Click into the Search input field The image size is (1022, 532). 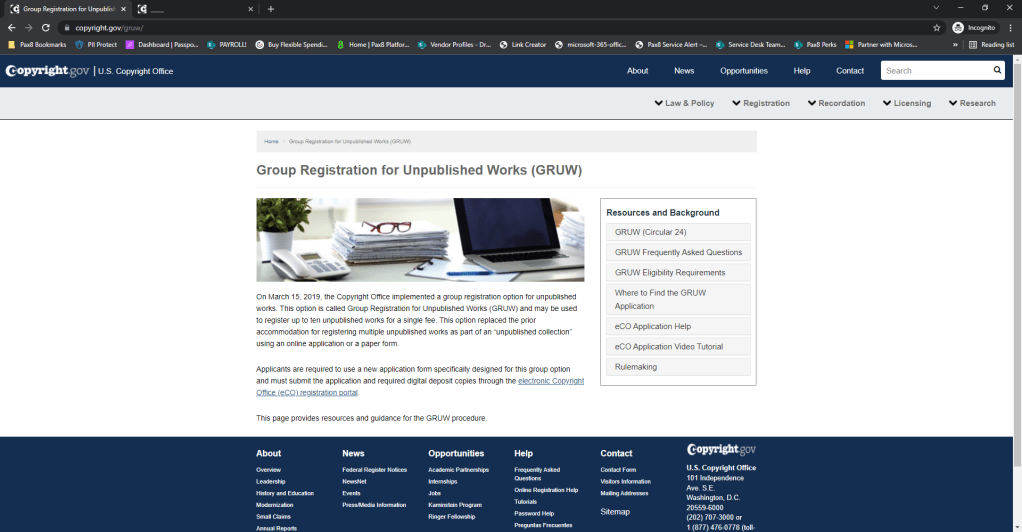pos(934,71)
